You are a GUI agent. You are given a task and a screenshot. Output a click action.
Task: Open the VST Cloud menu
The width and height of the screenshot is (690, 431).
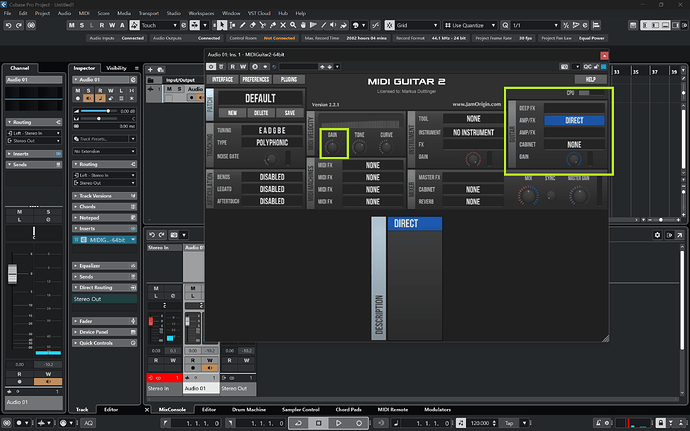coord(259,13)
